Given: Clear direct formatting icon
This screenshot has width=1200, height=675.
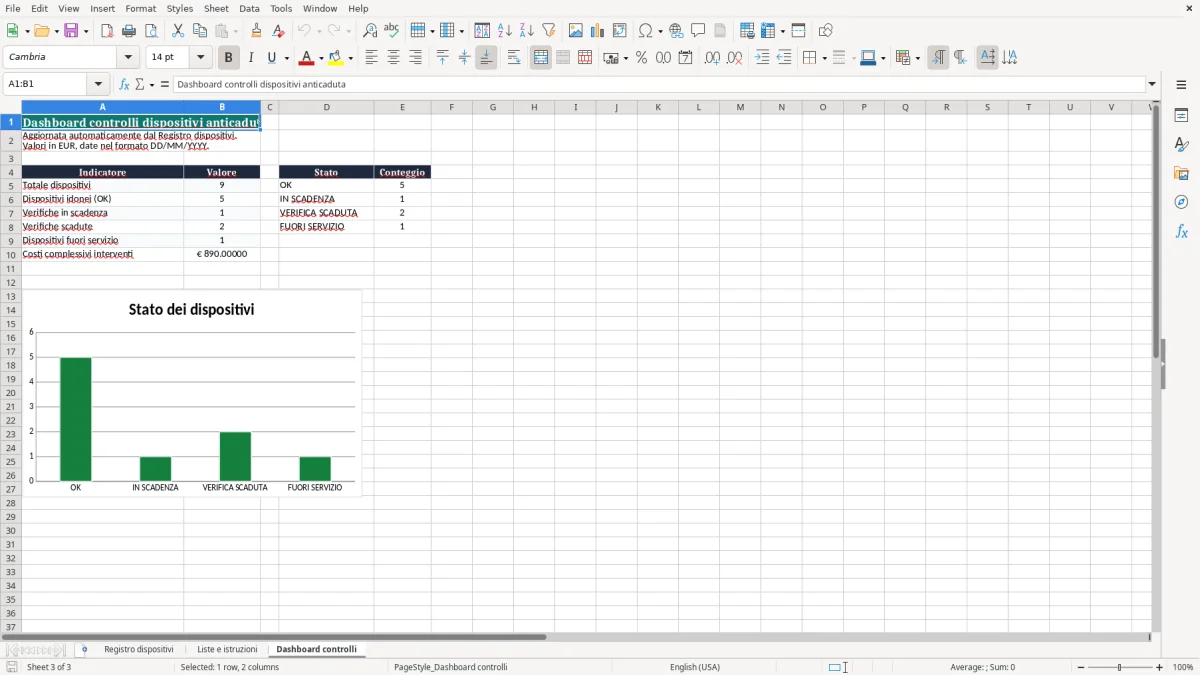Looking at the screenshot, I should (x=279, y=31).
